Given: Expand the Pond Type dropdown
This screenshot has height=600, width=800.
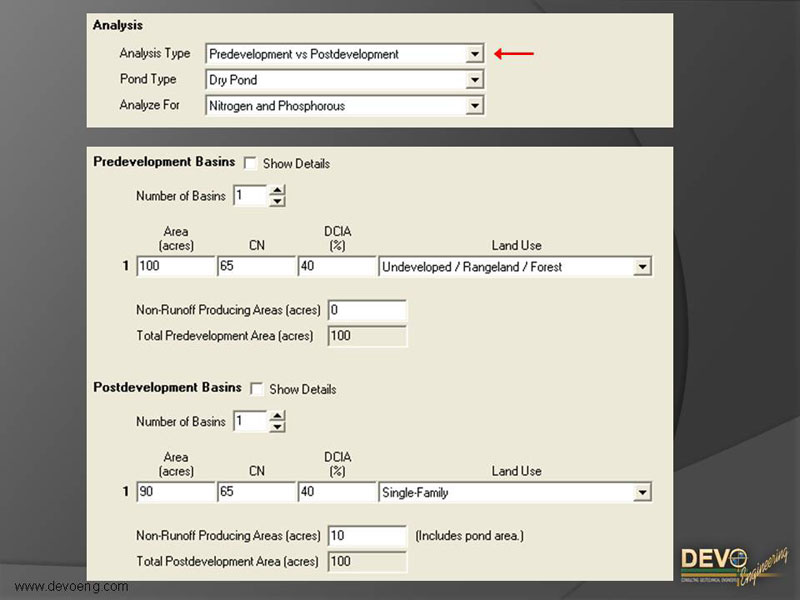Looking at the screenshot, I should (x=474, y=80).
